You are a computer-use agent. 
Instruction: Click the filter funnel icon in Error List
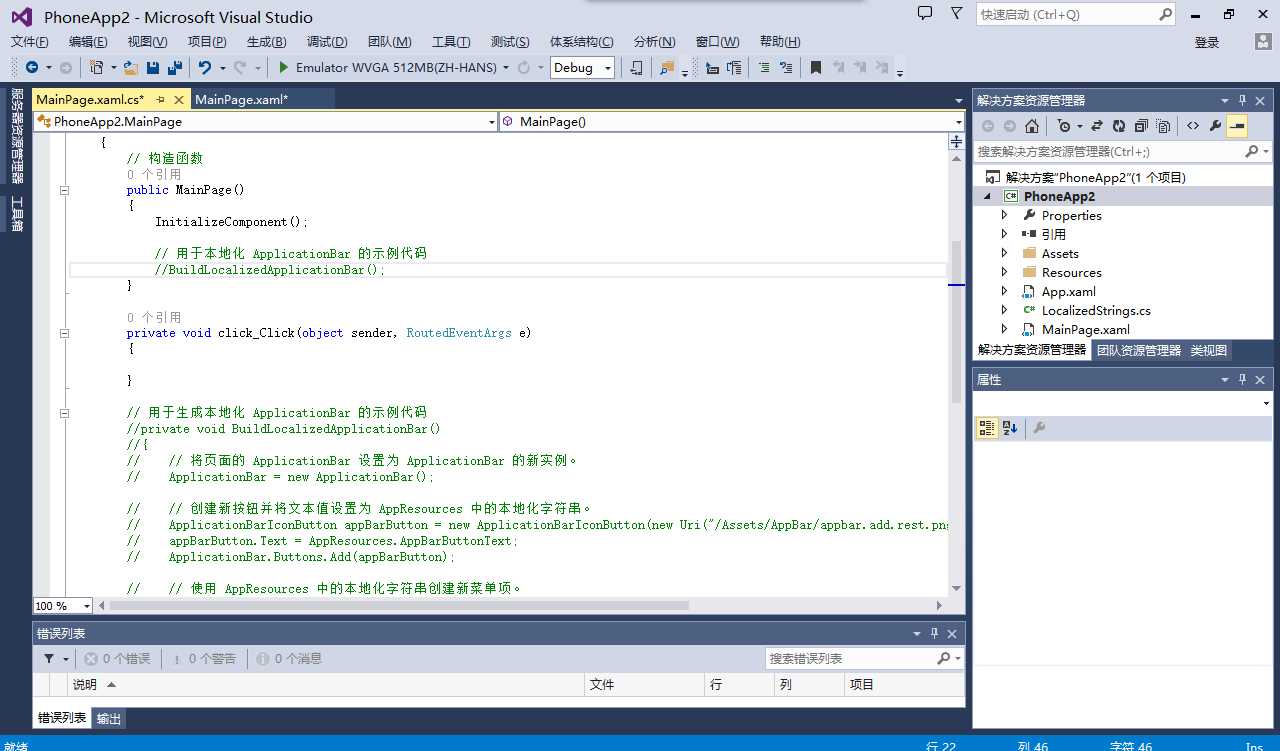pyautogui.click(x=49, y=659)
